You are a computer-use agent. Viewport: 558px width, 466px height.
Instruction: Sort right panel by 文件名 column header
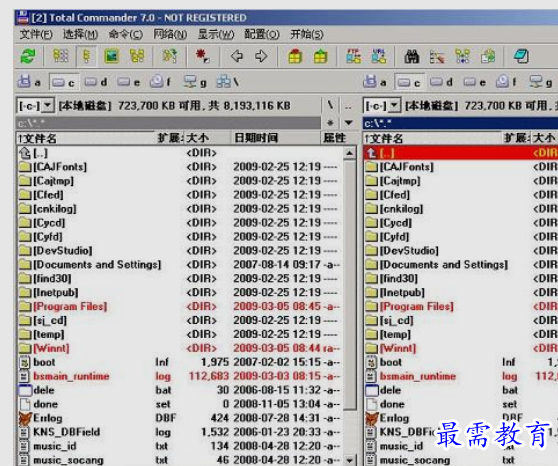pyautogui.click(x=432, y=138)
